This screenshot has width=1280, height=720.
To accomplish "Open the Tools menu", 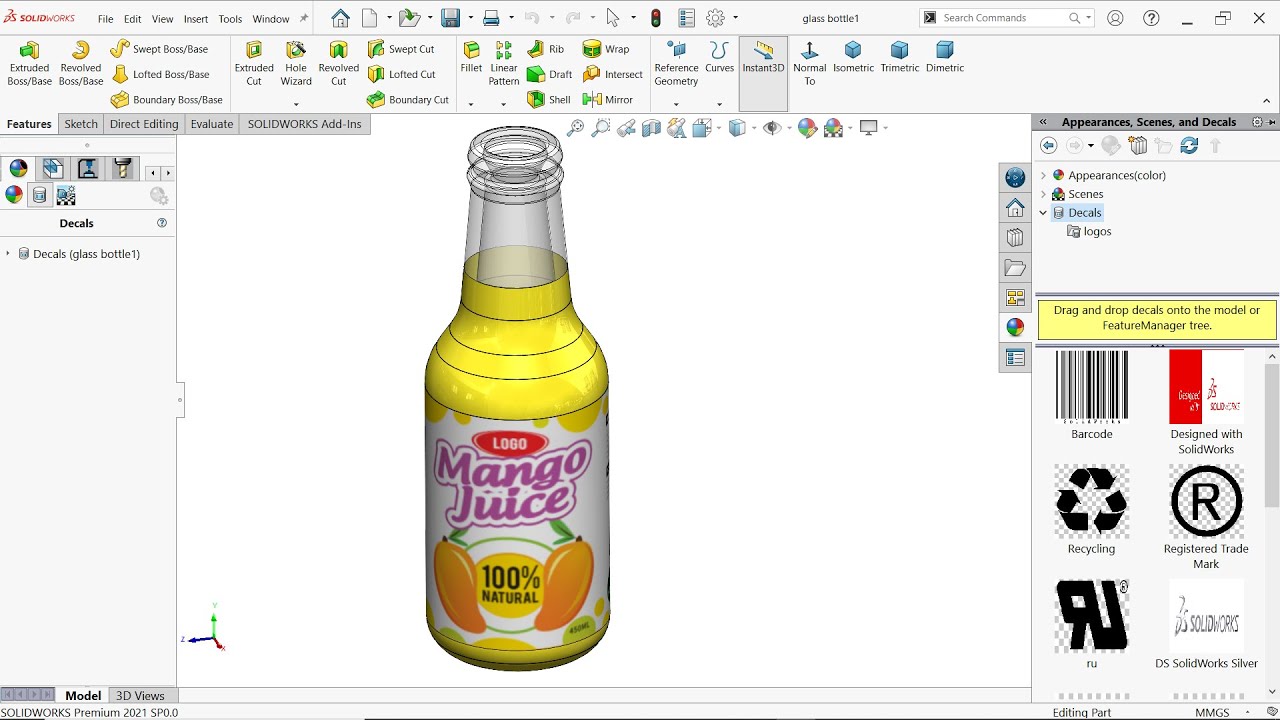I will coord(230,19).
